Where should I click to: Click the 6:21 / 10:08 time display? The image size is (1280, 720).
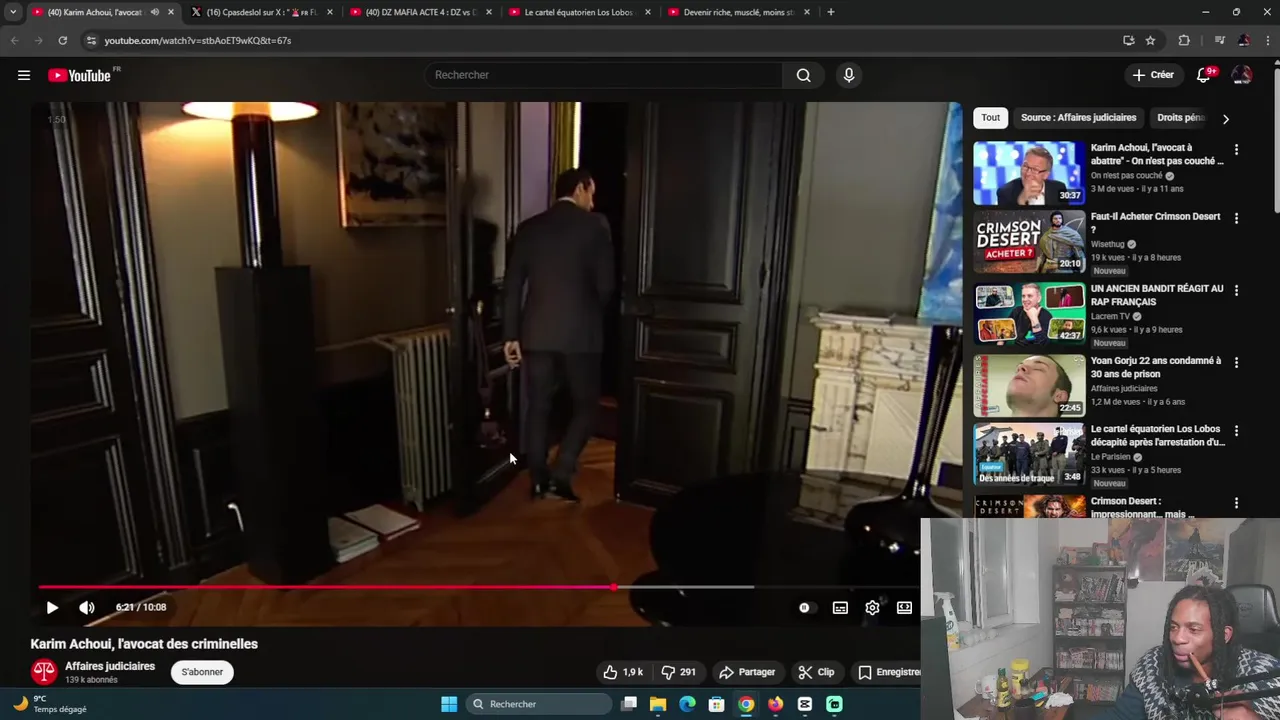click(x=141, y=607)
